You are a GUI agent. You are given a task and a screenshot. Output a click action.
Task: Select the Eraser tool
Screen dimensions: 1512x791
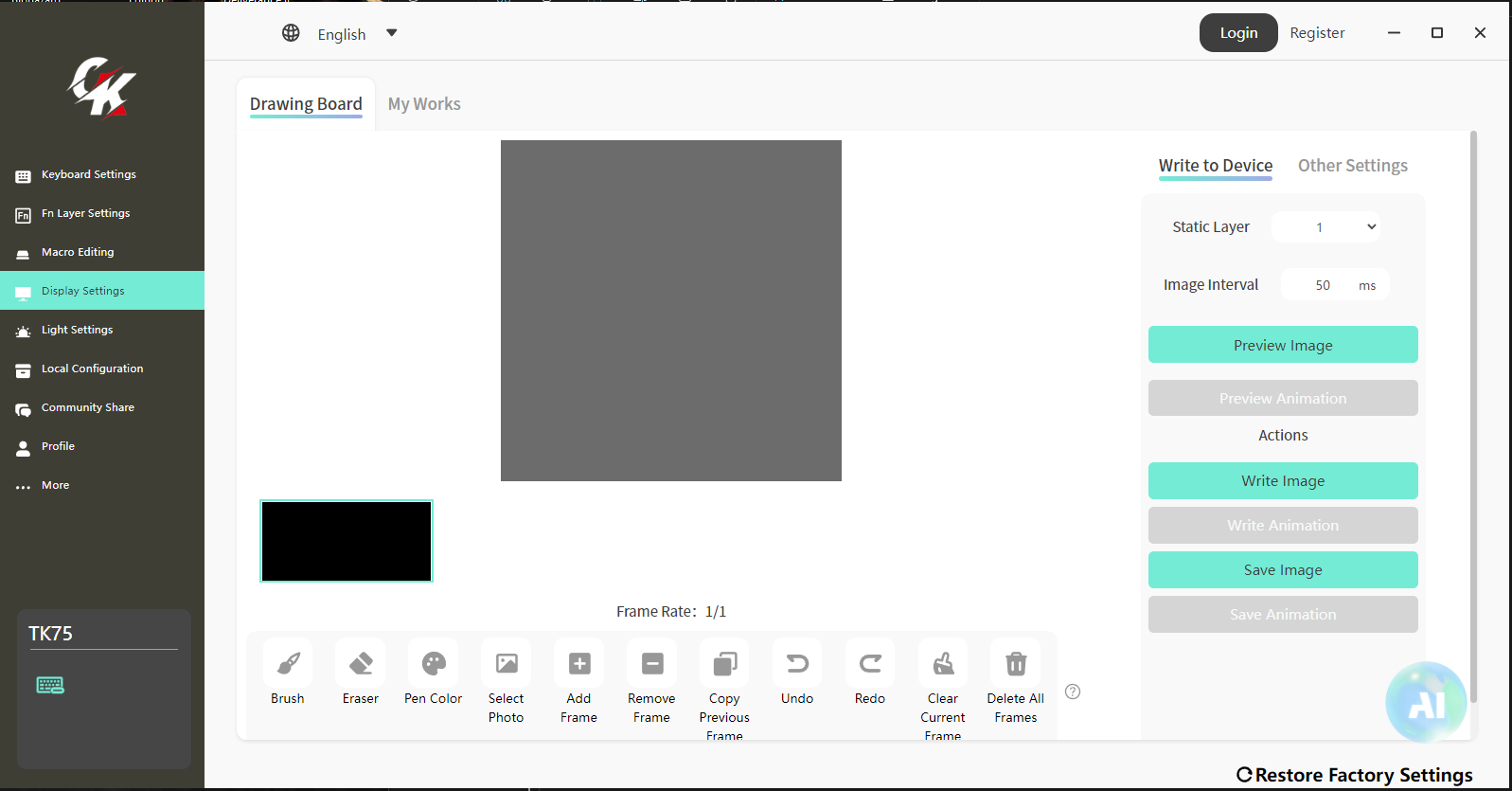361,664
